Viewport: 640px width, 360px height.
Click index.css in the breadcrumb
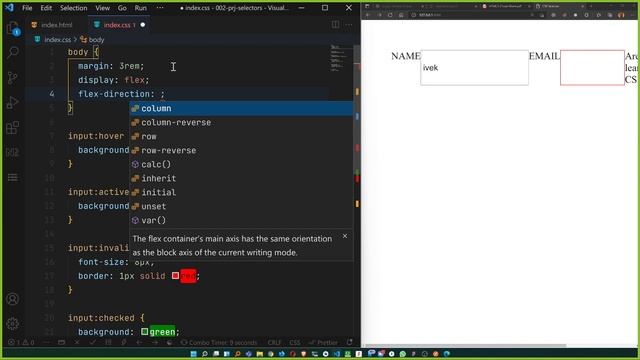[x=58, y=40]
